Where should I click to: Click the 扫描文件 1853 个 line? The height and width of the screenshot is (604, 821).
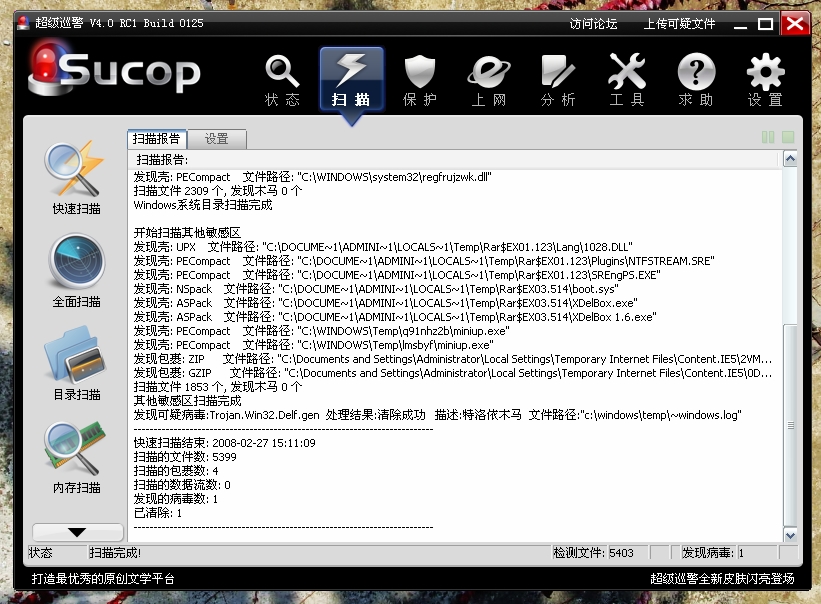click(x=218, y=387)
